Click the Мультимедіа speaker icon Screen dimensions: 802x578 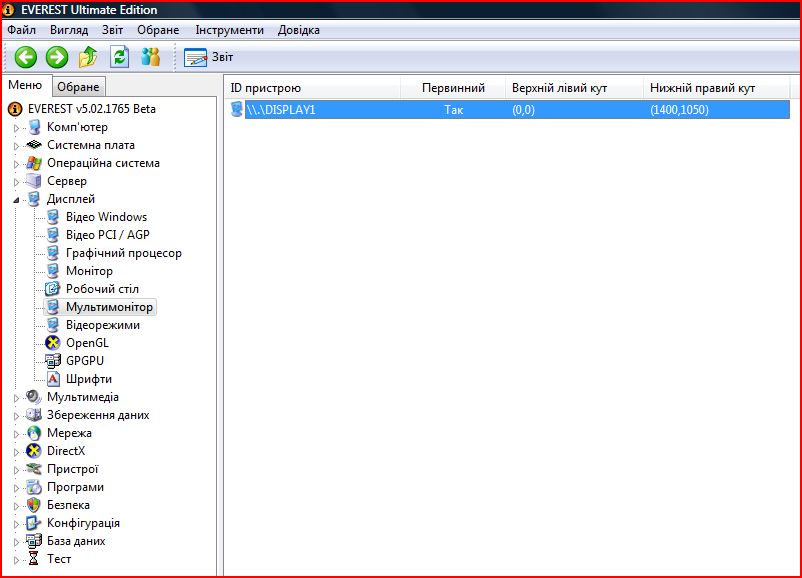click(x=34, y=397)
